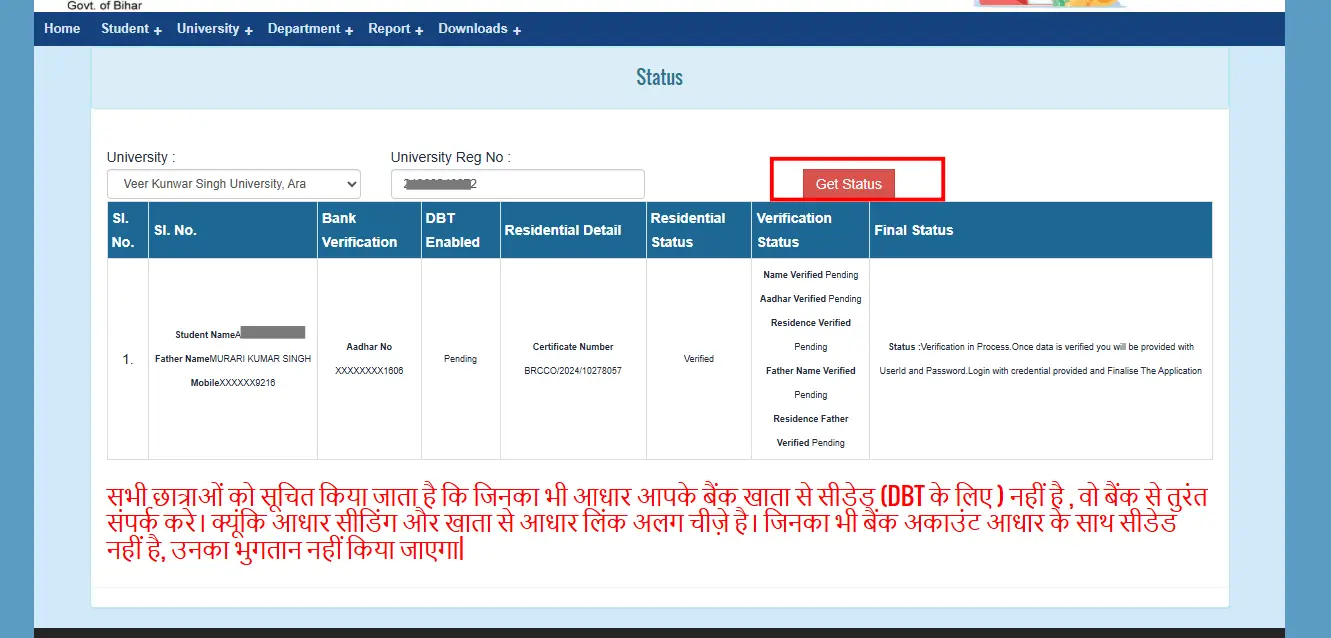Image resolution: width=1331 pixels, height=638 pixels.
Task: Click the University Reg No input field
Action: (x=517, y=184)
